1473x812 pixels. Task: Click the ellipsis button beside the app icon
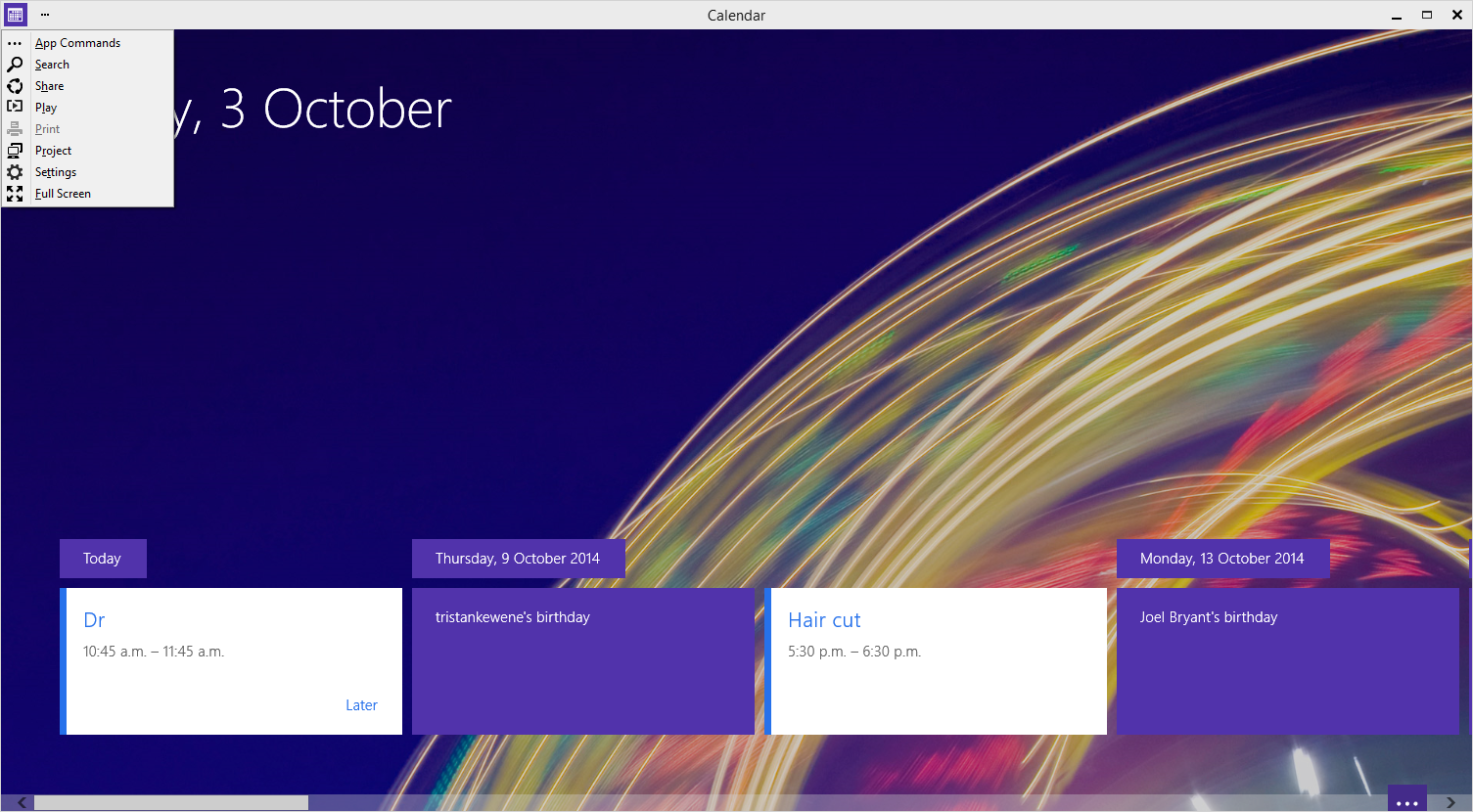[x=45, y=15]
